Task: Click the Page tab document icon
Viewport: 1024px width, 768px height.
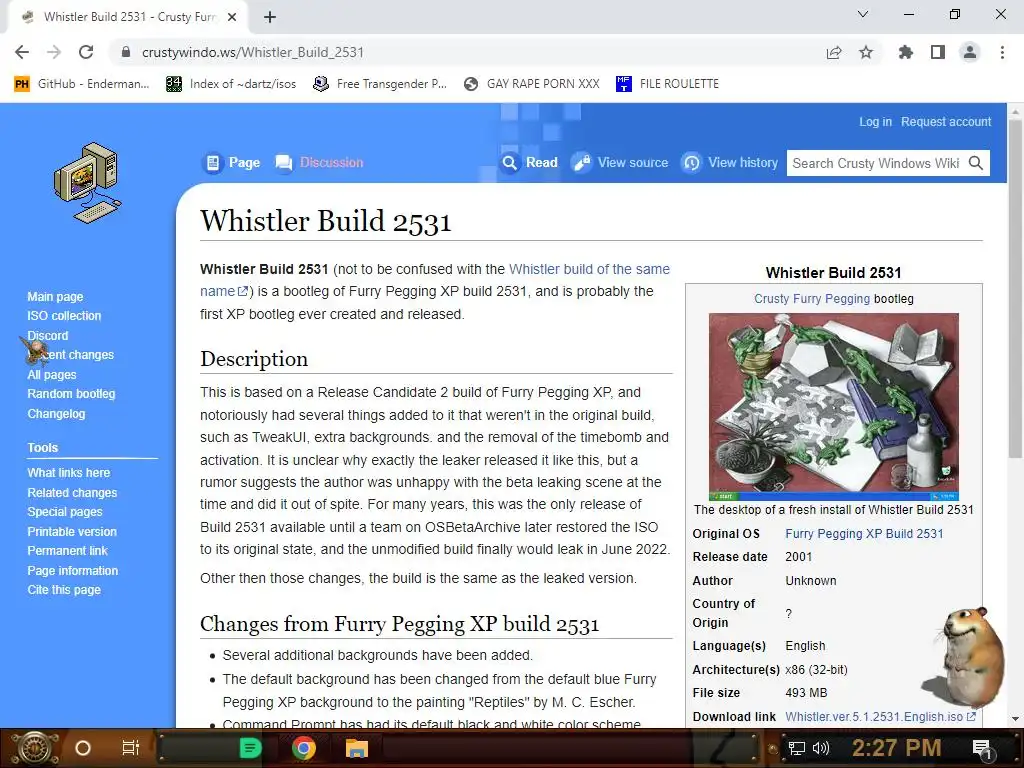Action: point(213,163)
